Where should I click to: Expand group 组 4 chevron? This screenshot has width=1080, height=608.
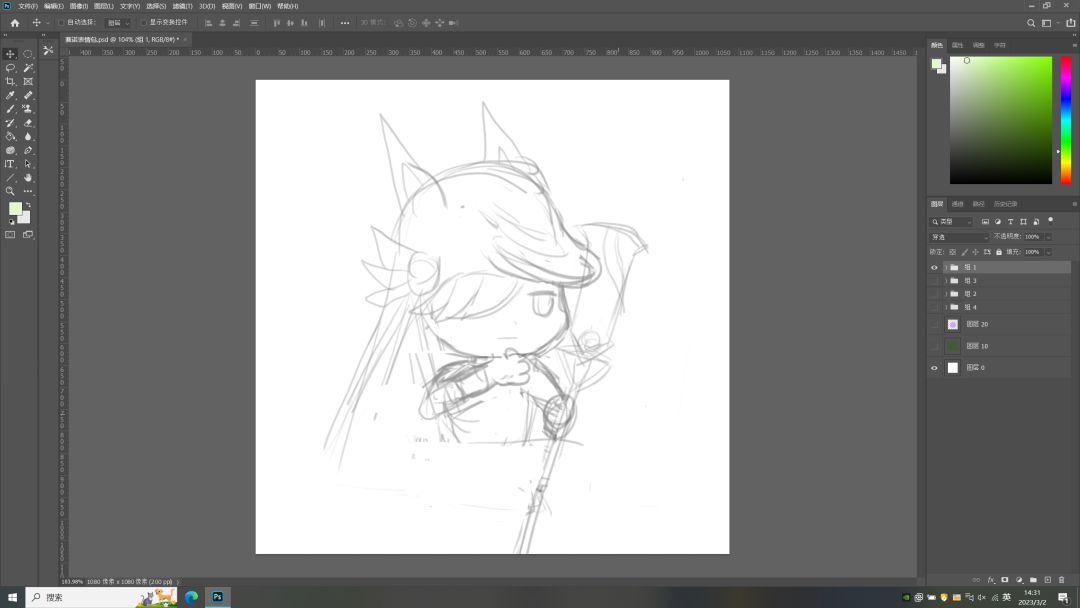(x=946, y=307)
